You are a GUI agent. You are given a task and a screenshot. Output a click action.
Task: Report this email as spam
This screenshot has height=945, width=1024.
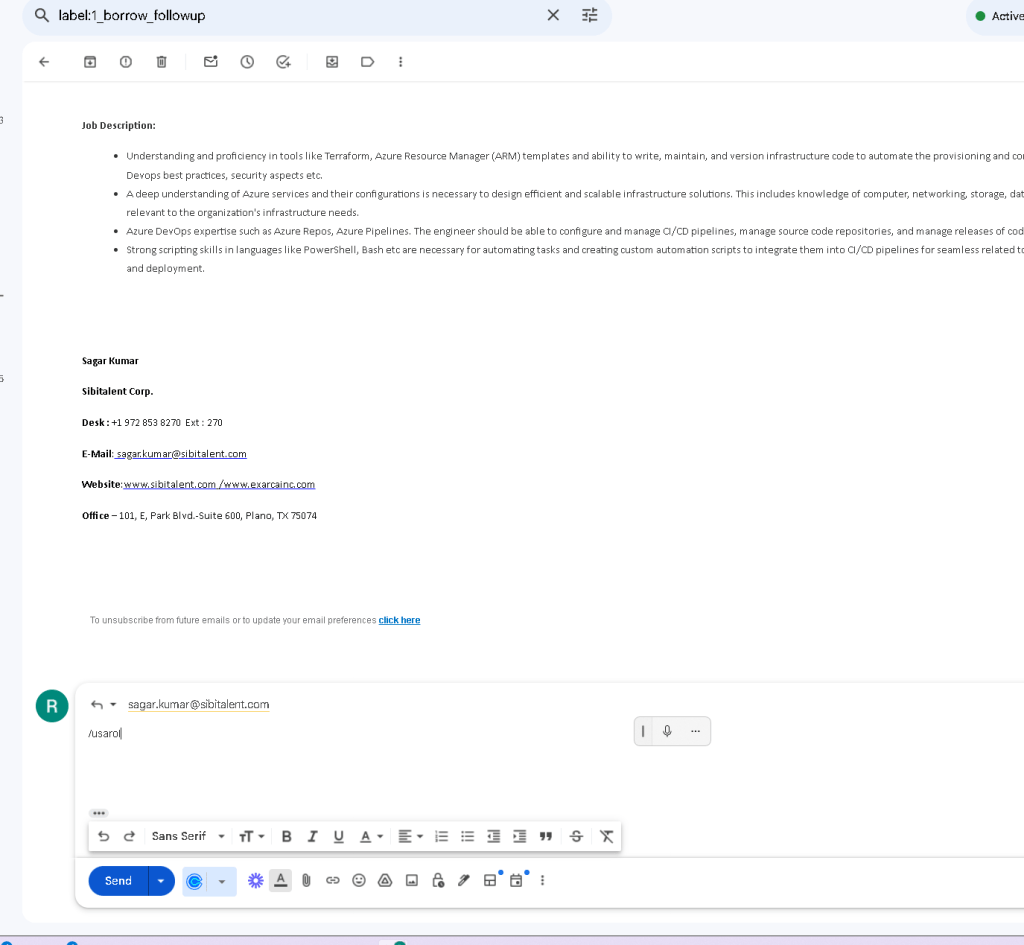pyautogui.click(x=126, y=62)
